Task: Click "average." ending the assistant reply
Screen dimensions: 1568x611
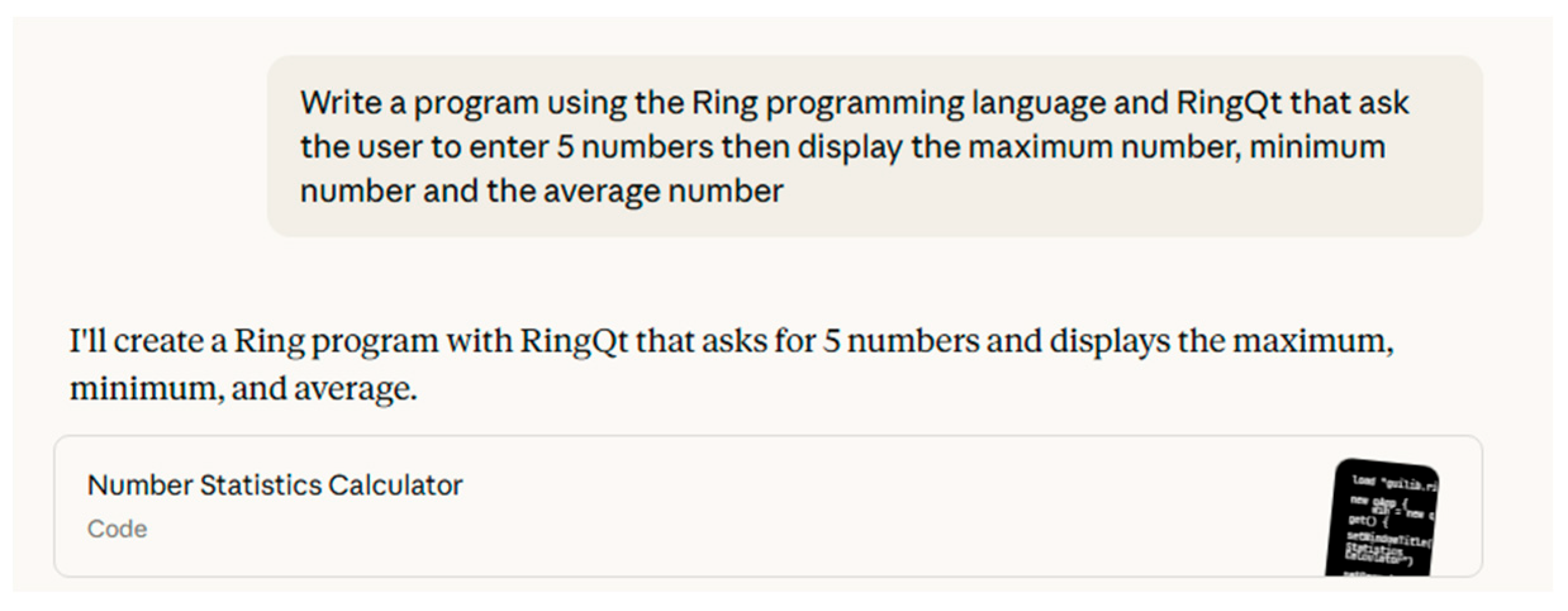Action: pyautogui.click(x=356, y=388)
